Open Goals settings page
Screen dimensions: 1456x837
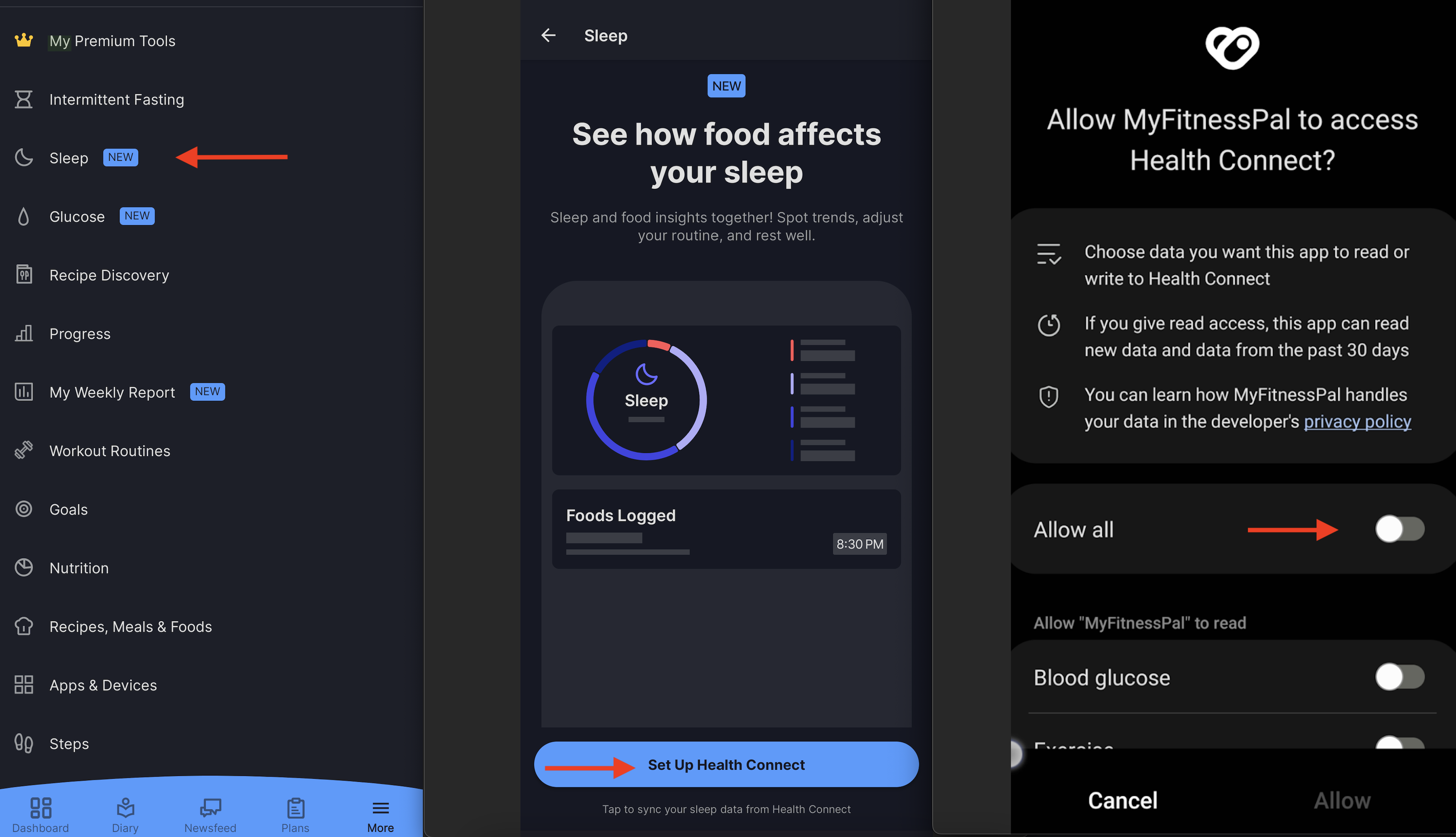(x=68, y=508)
